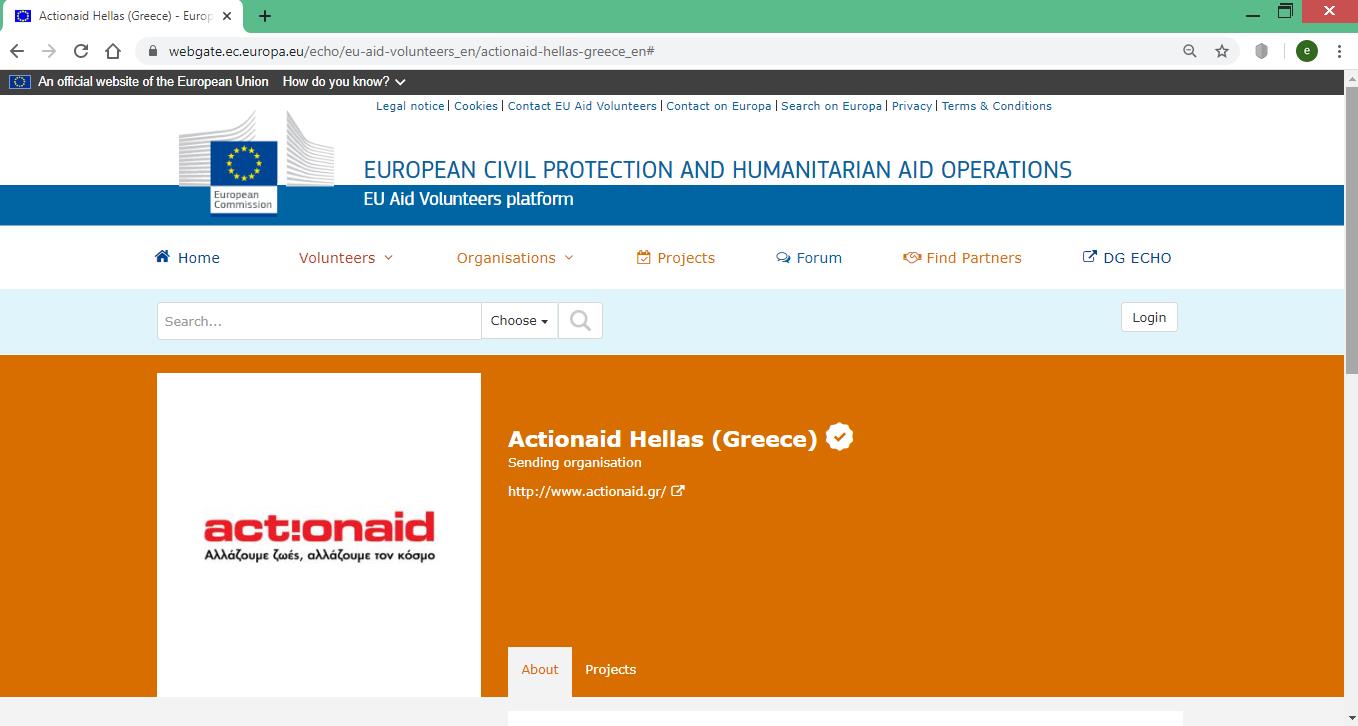Reload the page with refresh icon

(x=81, y=51)
